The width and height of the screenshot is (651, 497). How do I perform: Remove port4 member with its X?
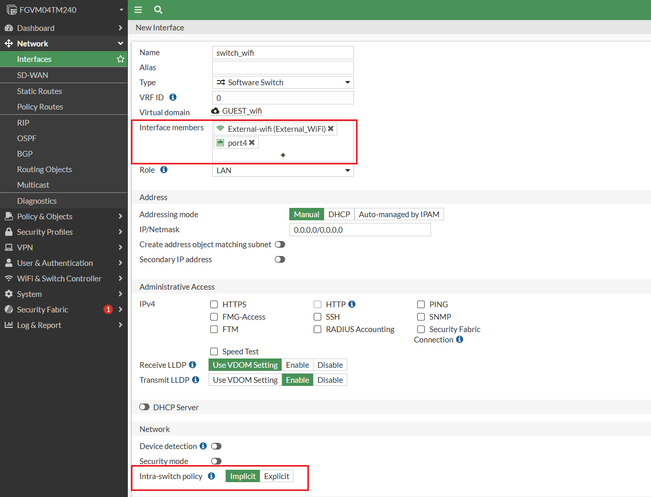(x=252, y=142)
